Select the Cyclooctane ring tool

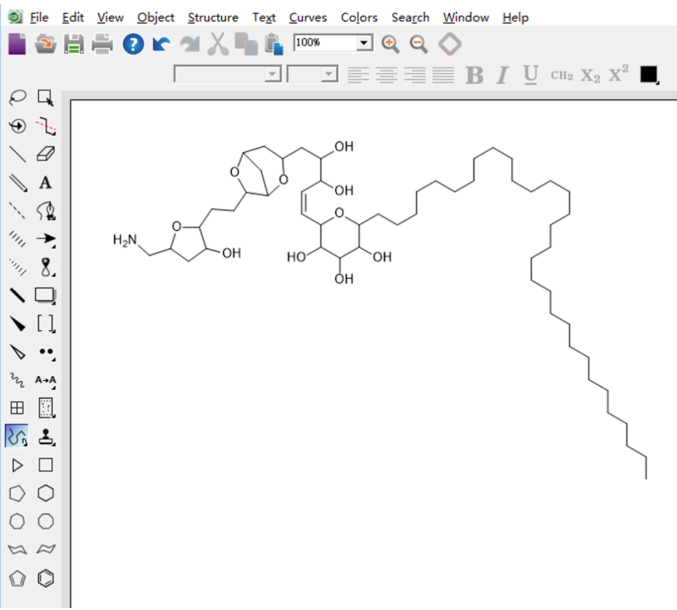[46, 522]
